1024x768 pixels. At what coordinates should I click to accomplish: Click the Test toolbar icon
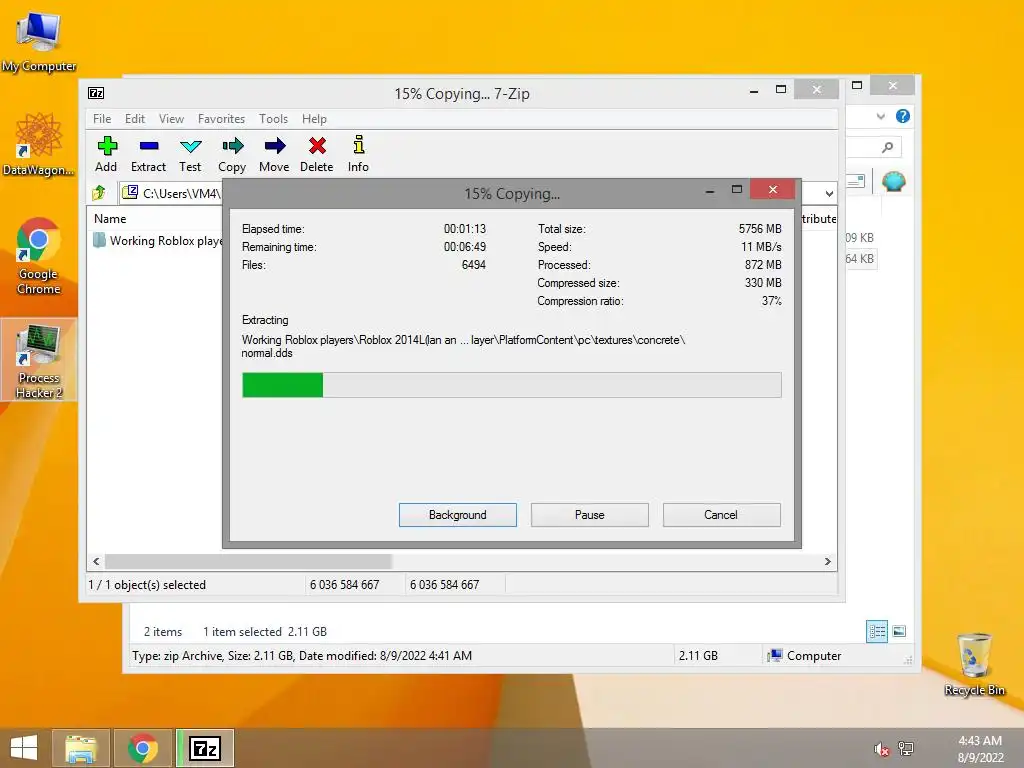pyautogui.click(x=190, y=153)
